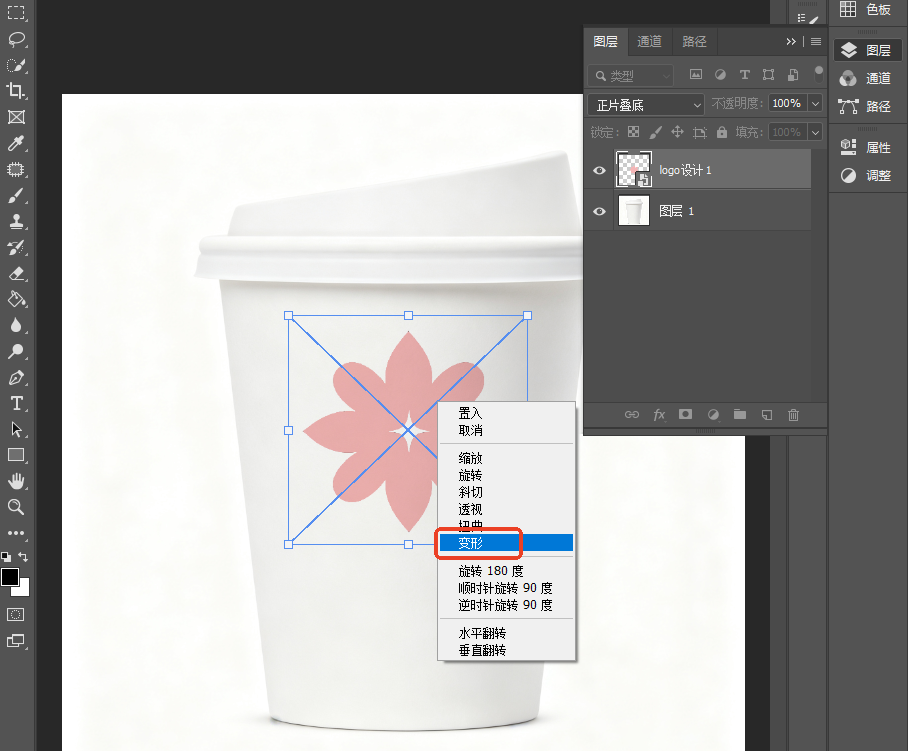Open the 属性 properties panel button

[x=866, y=147]
